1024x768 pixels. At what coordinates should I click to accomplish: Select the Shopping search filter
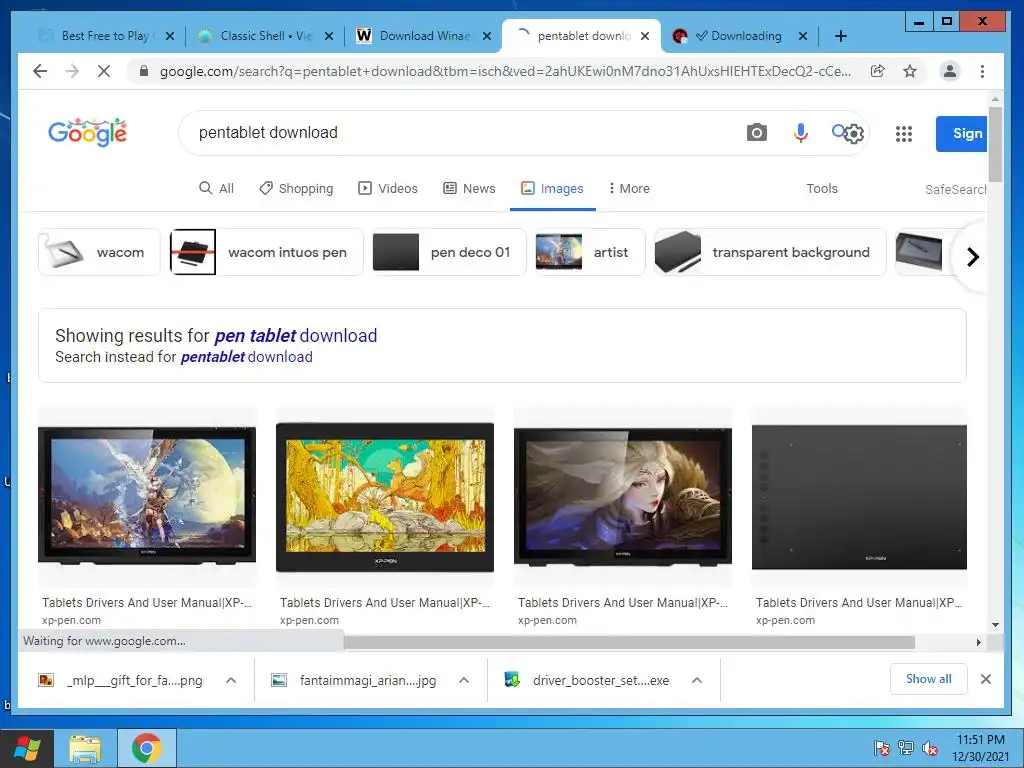pos(296,189)
